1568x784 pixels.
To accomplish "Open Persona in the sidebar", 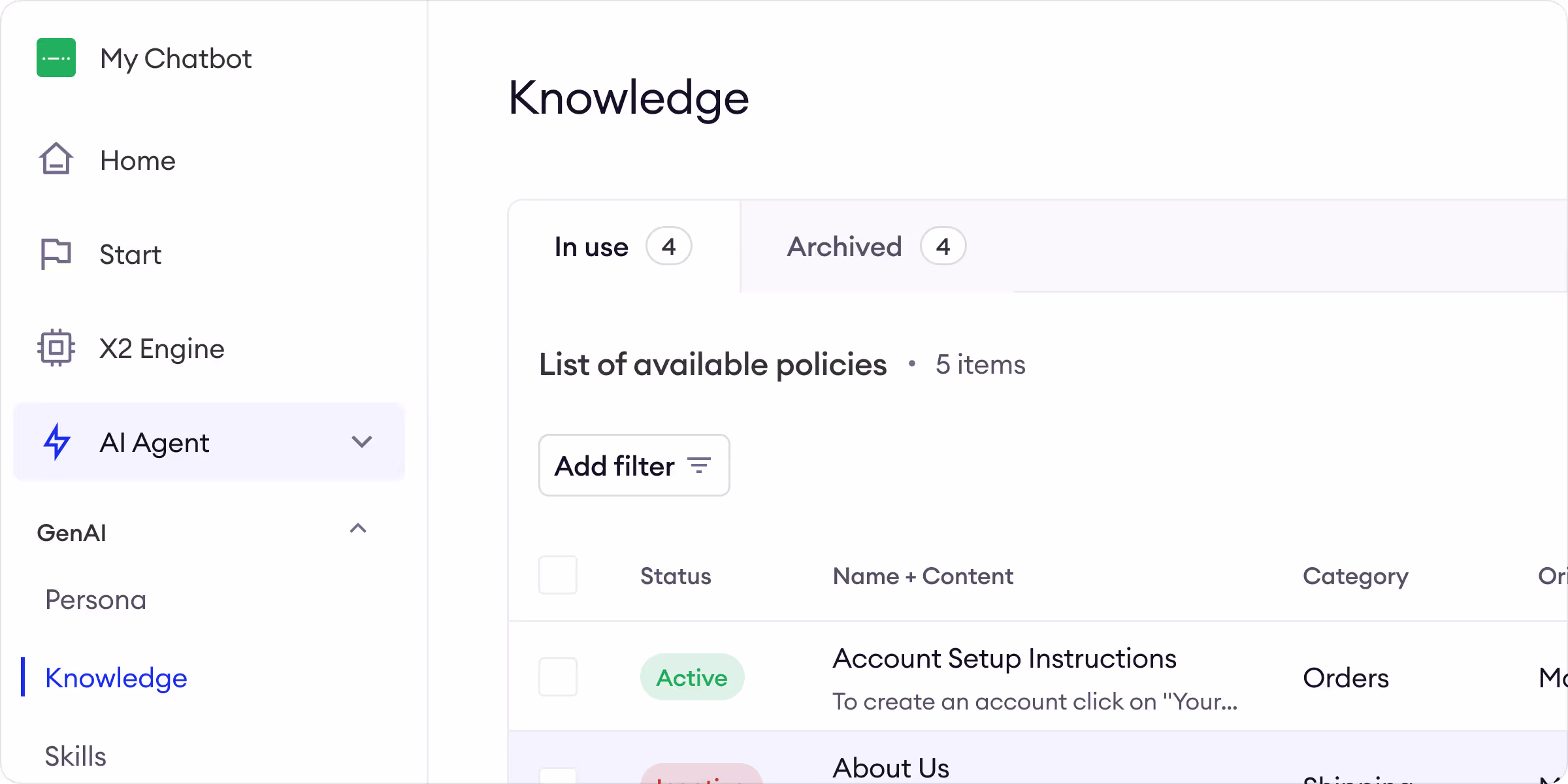I will click(96, 600).
